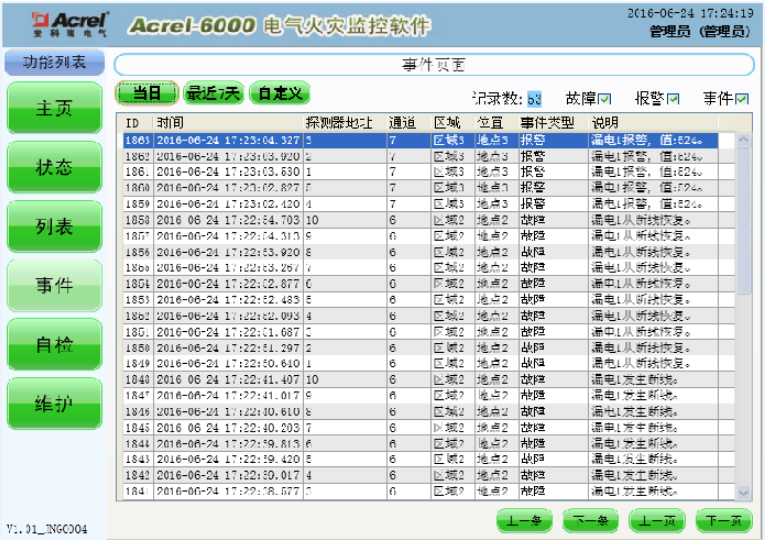Open the 自定义 custom date filter
This screenshot has height=540, width=765.
click(x=280, y=93)
